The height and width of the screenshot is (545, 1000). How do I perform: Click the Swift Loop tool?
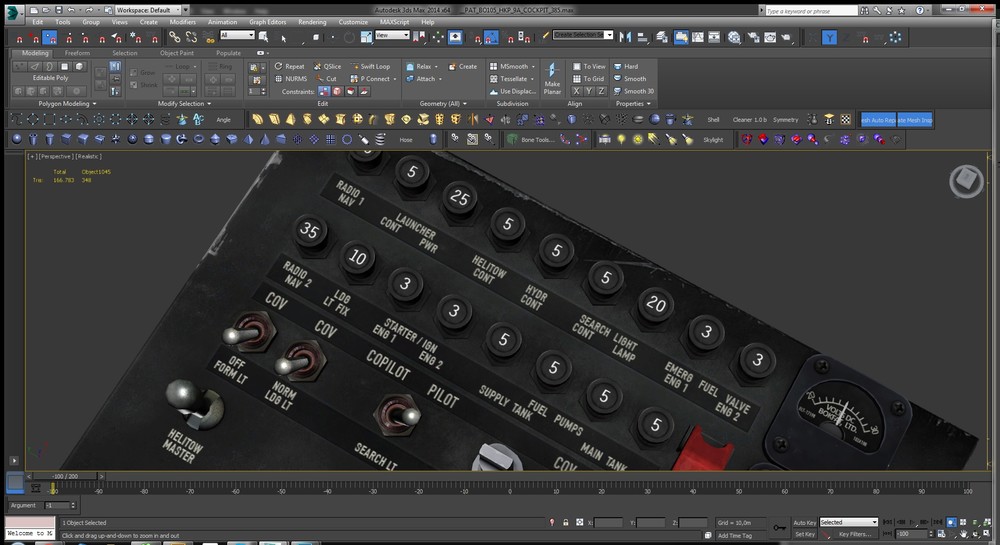[370, 66]
